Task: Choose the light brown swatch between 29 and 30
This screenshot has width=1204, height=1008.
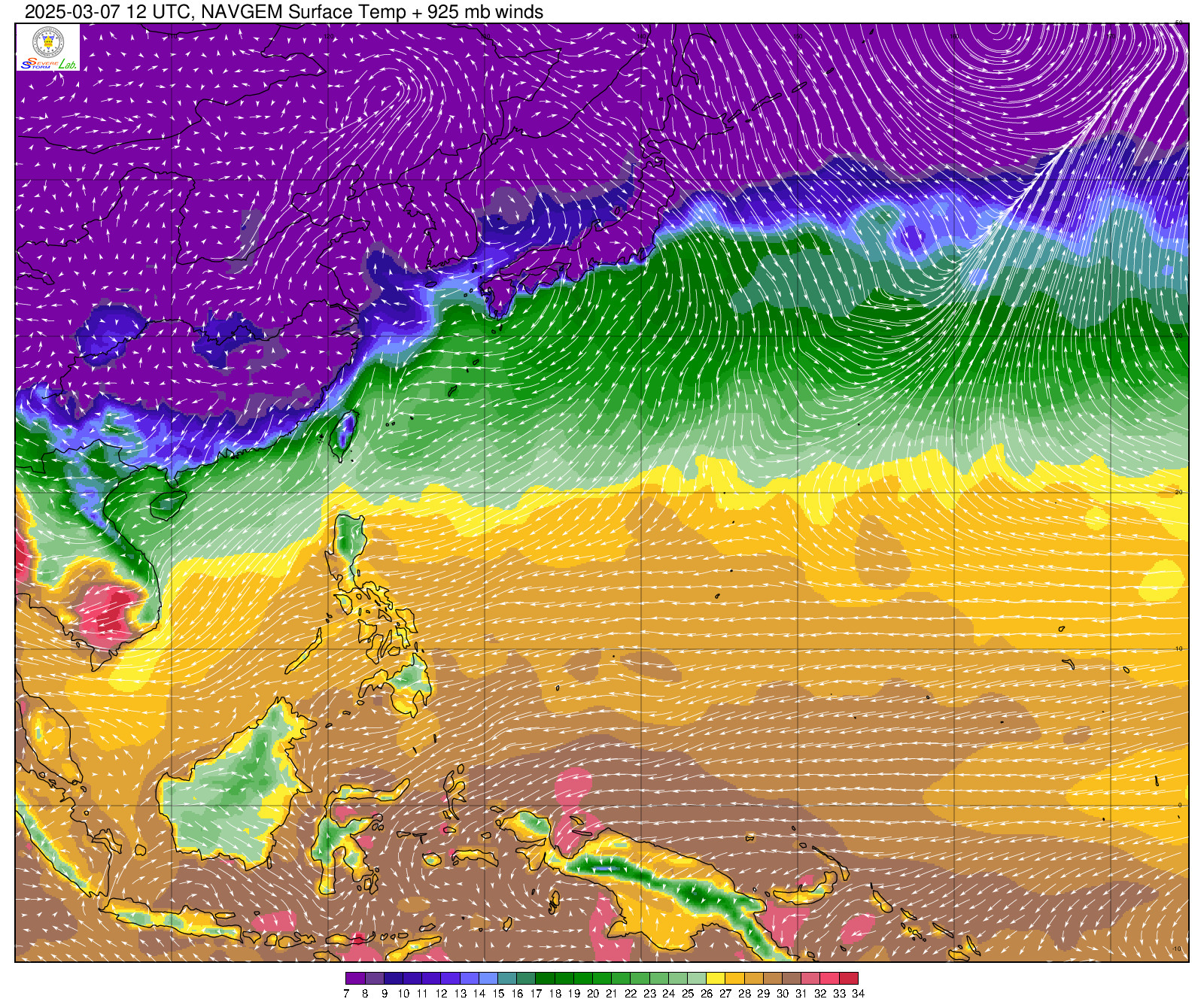Action: tap(773, 978)
